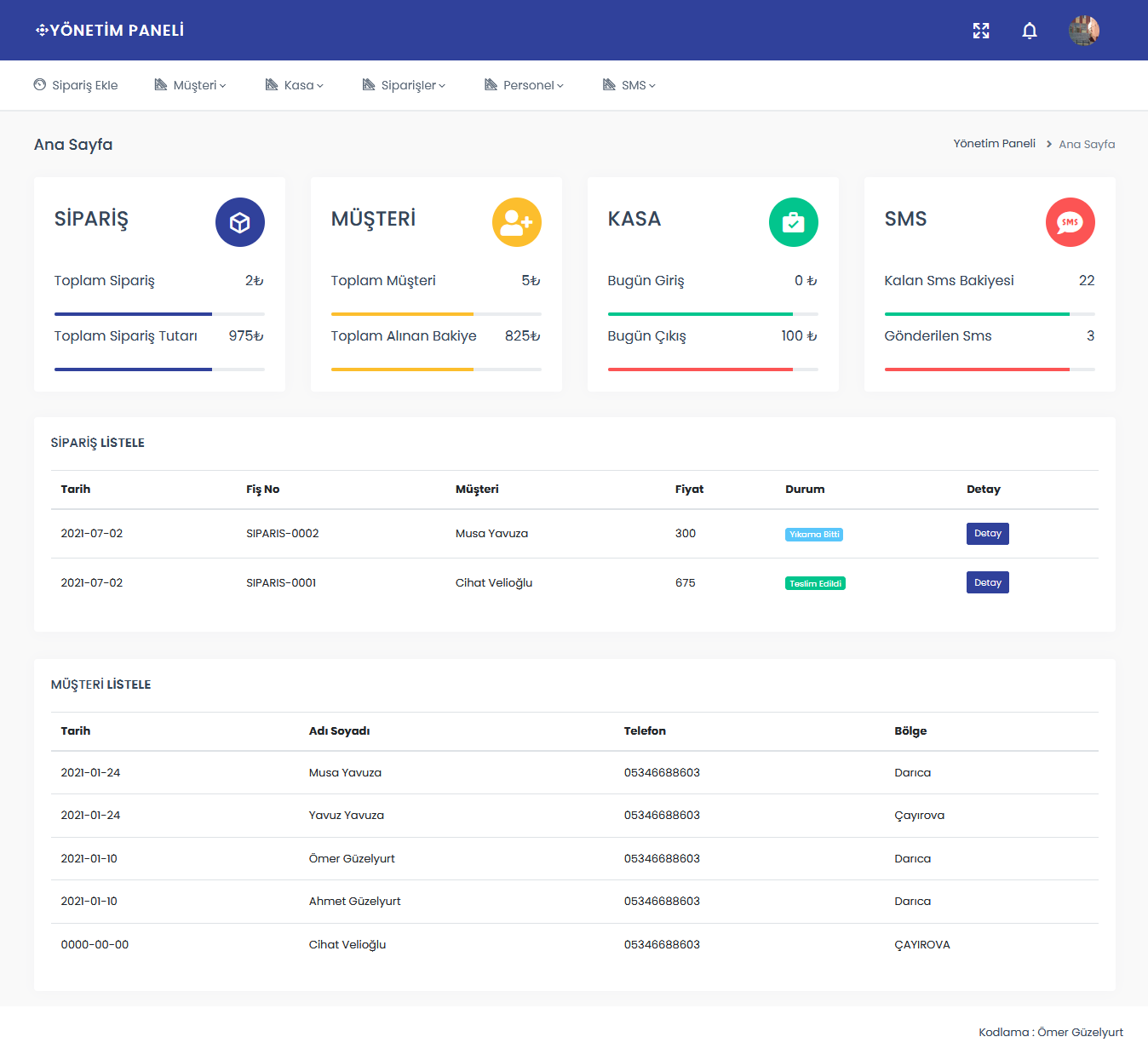Click the yellow Müşteri add-user icon

pyautogui.click(x=517, y=222)
